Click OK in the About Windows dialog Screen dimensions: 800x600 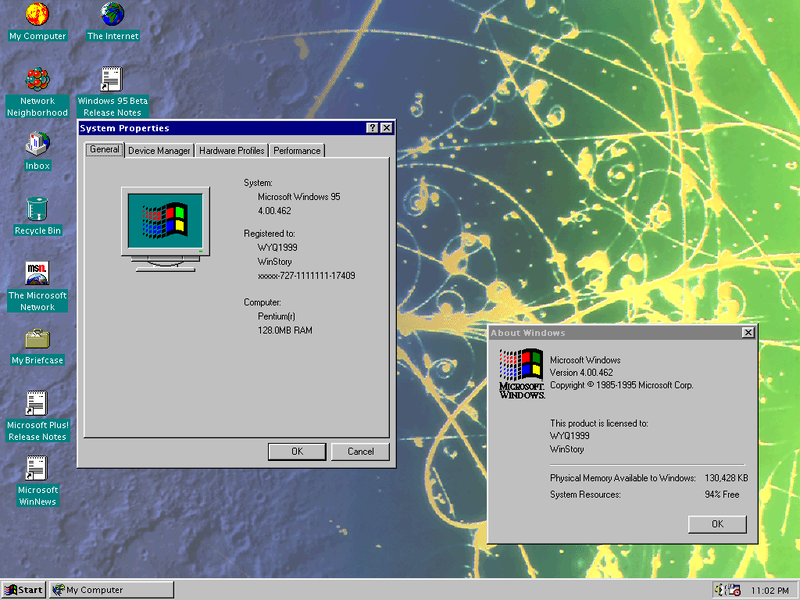(x=716, y=524)
